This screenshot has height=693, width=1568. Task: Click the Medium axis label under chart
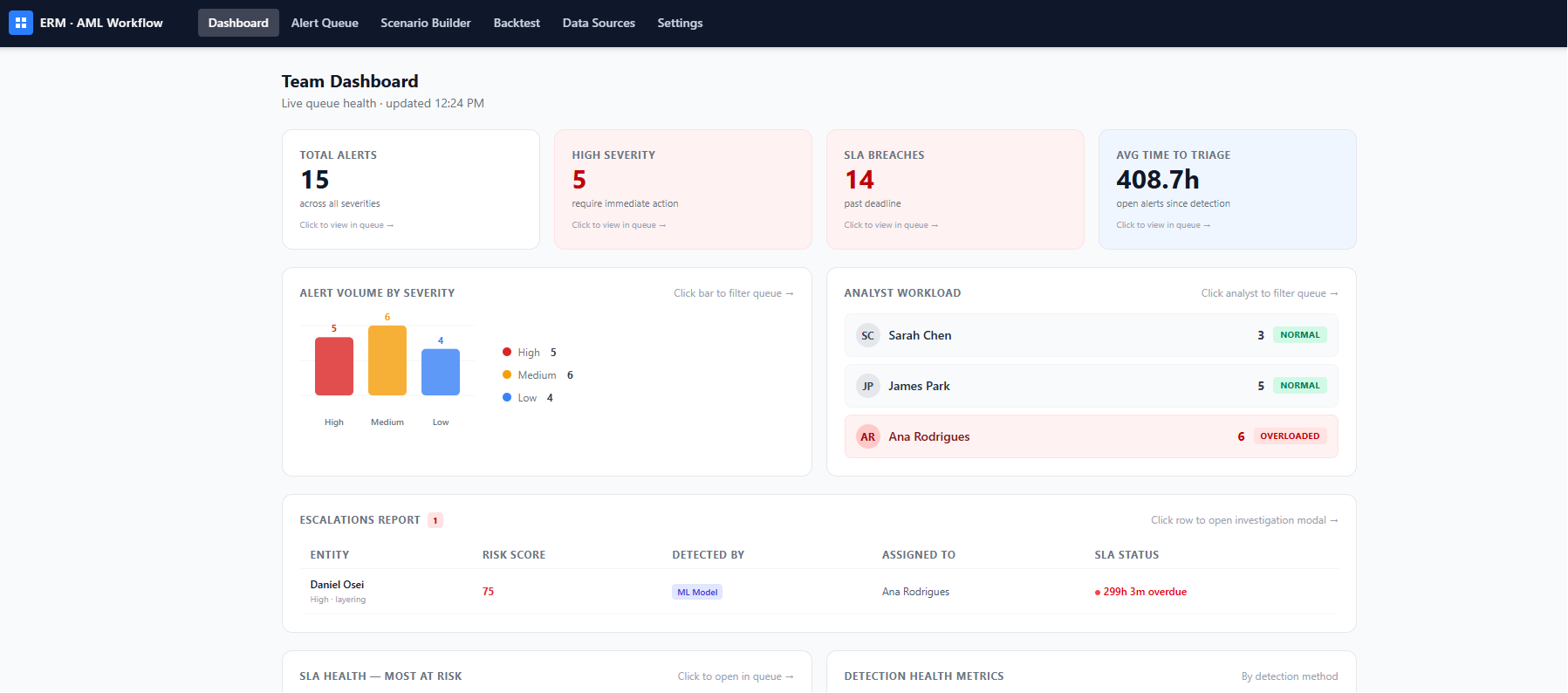tap(387, 422)
